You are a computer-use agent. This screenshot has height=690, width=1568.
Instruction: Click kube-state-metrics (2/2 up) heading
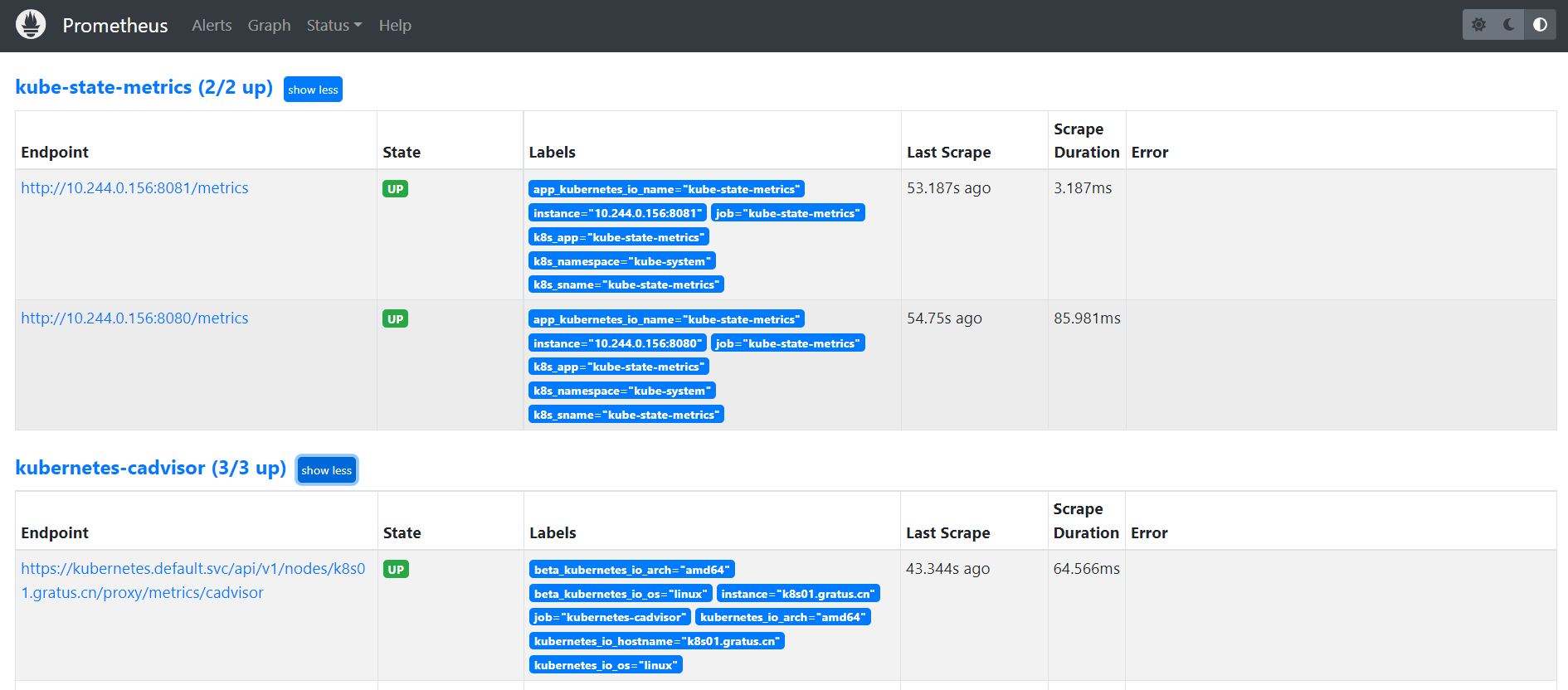[x=144, y=87]
